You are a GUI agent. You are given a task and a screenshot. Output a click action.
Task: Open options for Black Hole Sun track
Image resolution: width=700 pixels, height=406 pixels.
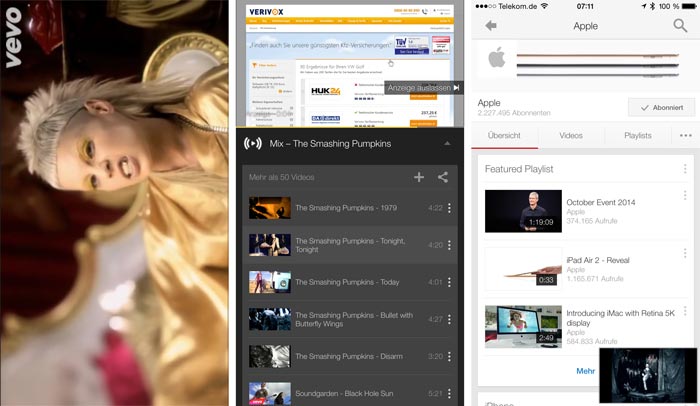449,393
